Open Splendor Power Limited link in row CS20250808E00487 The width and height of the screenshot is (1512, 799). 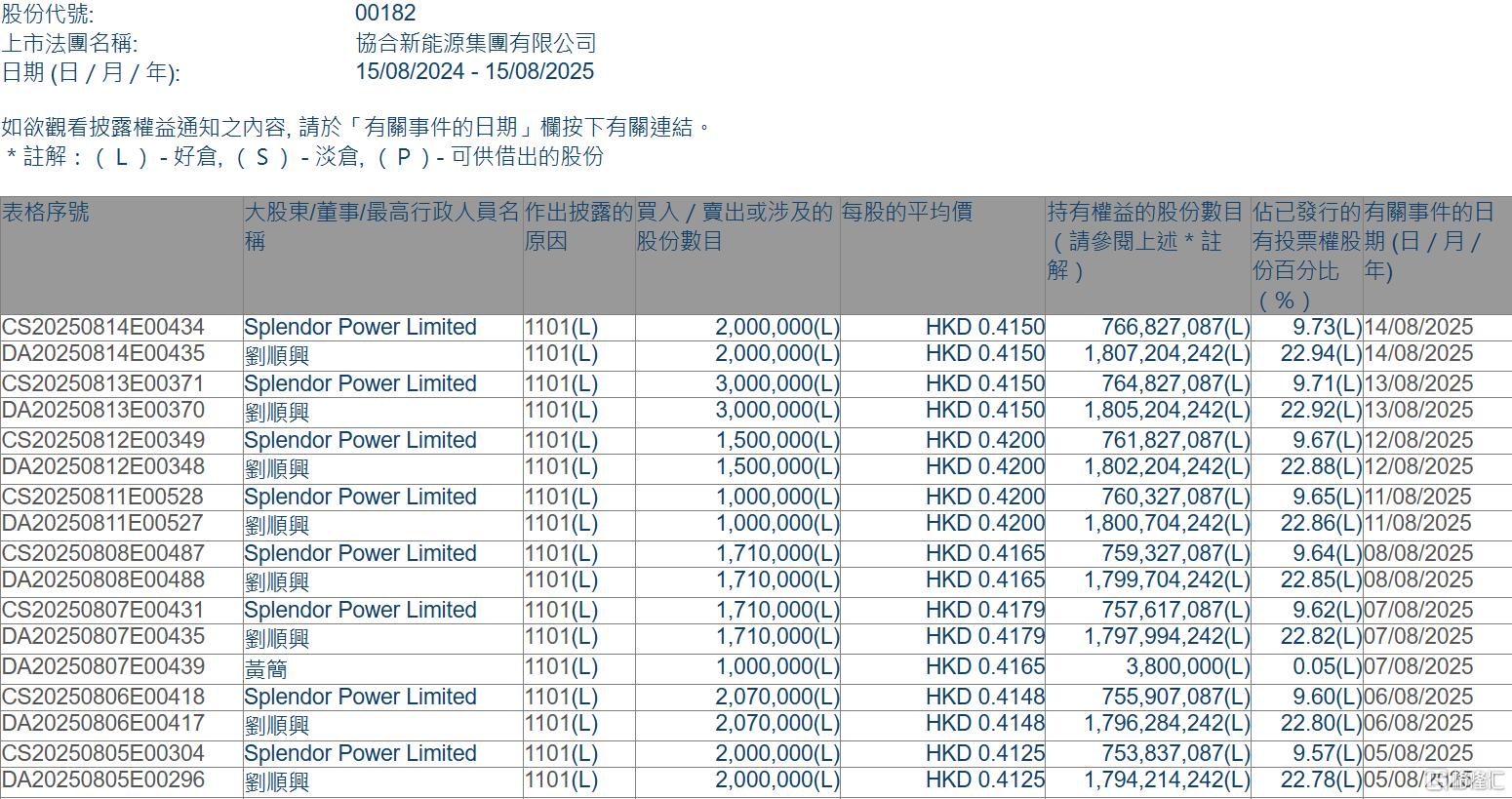pos(360,553)
